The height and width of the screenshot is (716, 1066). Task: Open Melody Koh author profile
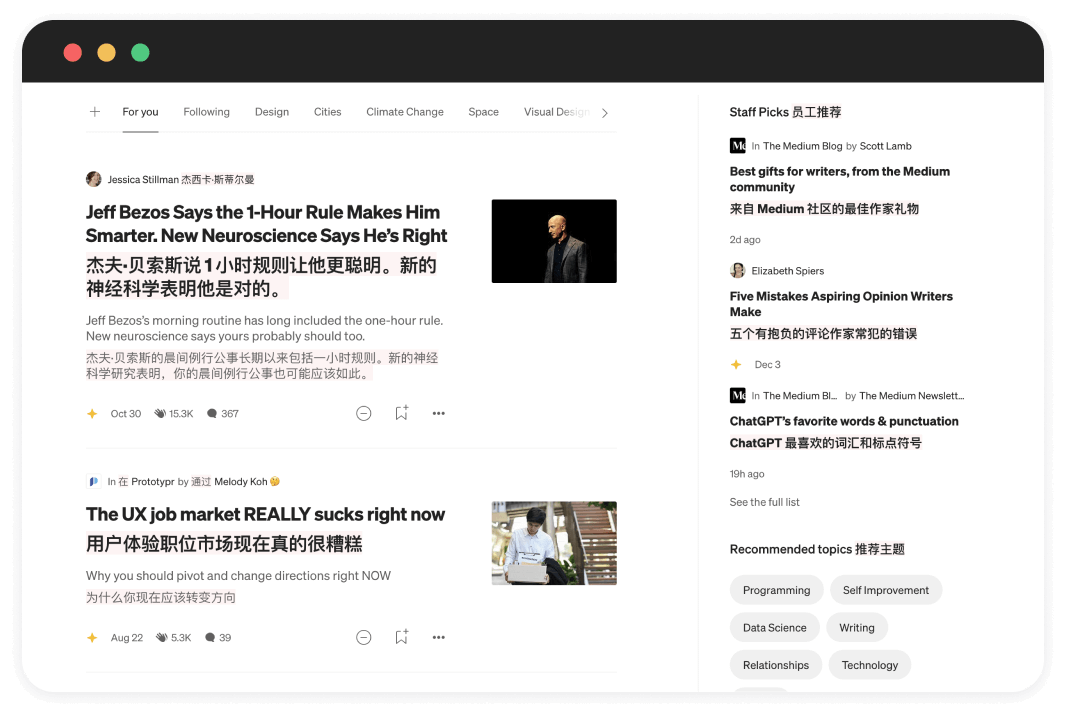point(241,481)
